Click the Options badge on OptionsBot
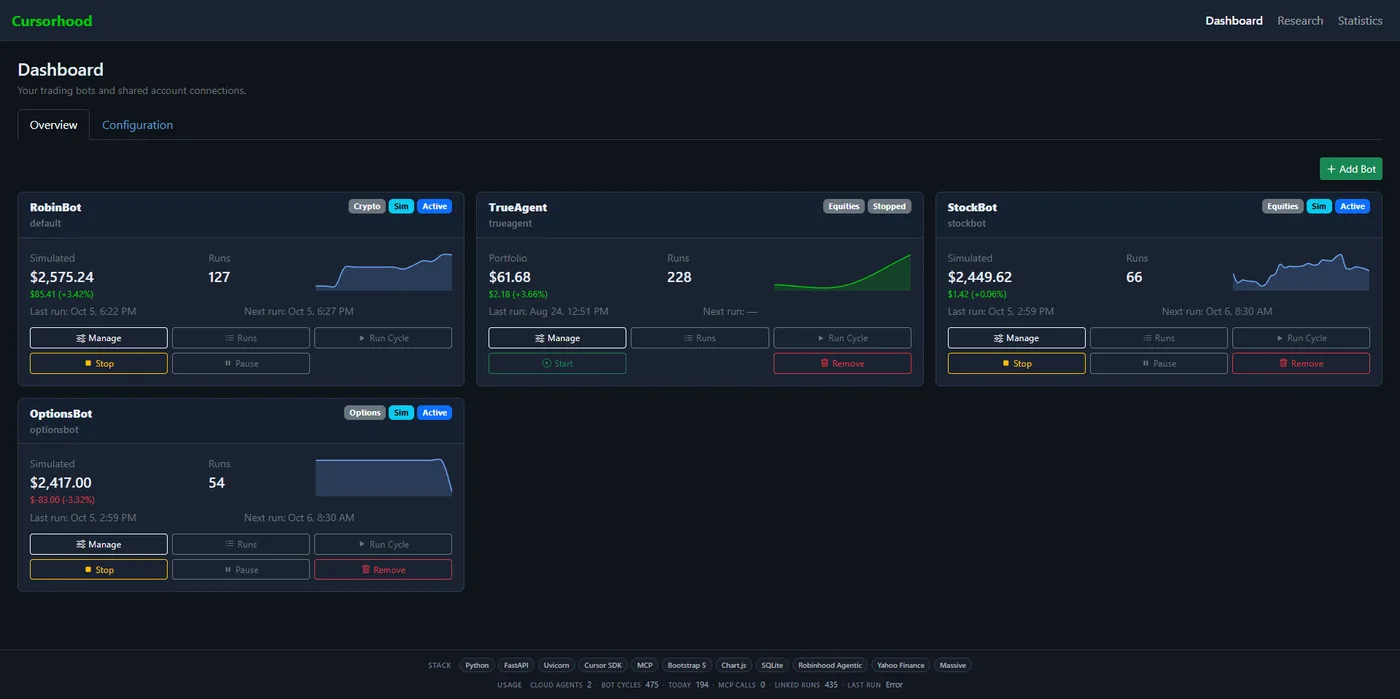The width and height of the screenshot is (1400, 699). (365, 412)
